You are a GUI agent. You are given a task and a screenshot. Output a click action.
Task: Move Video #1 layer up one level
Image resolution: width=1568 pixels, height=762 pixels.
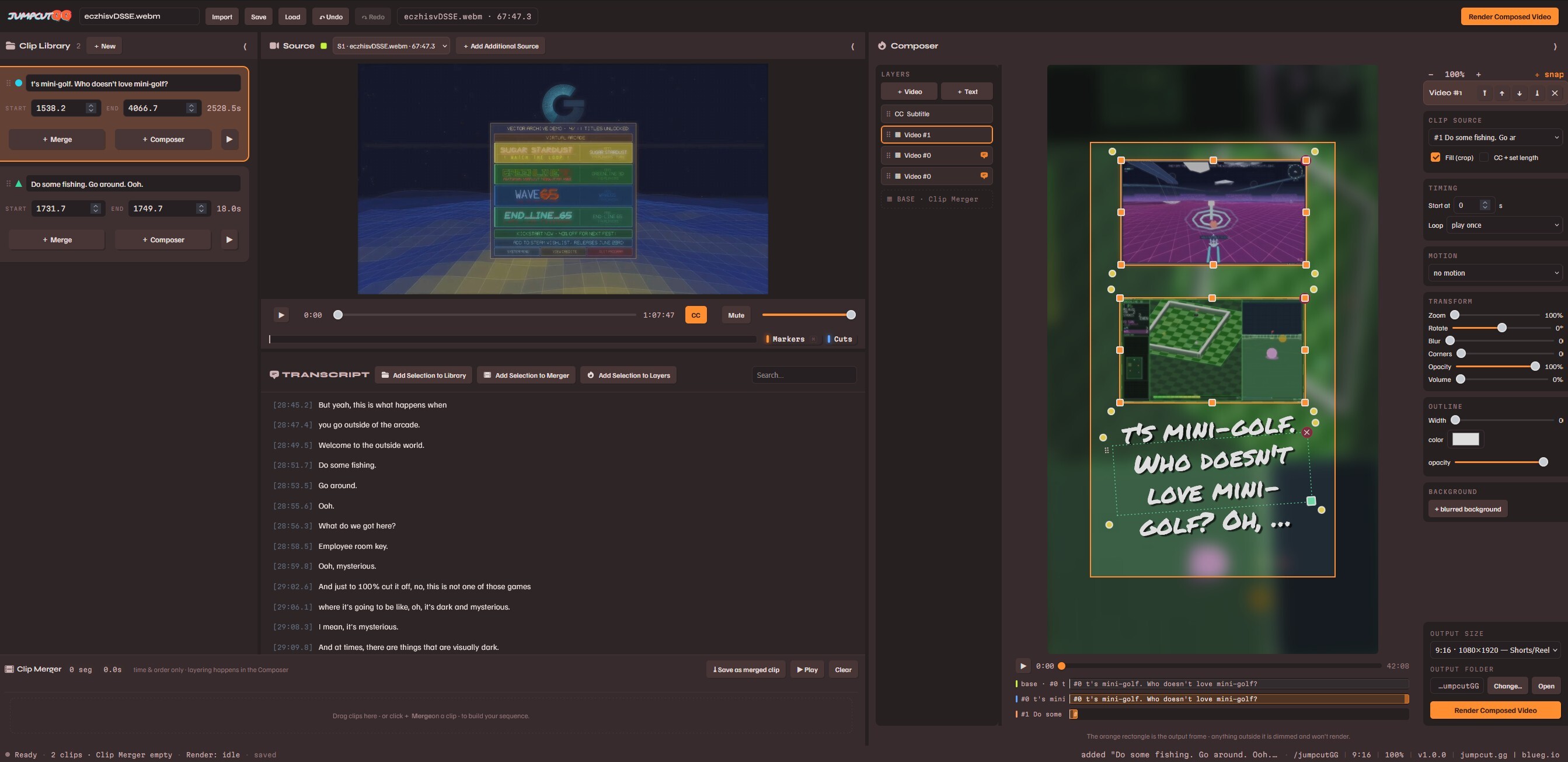click(x=1502, y=93)
